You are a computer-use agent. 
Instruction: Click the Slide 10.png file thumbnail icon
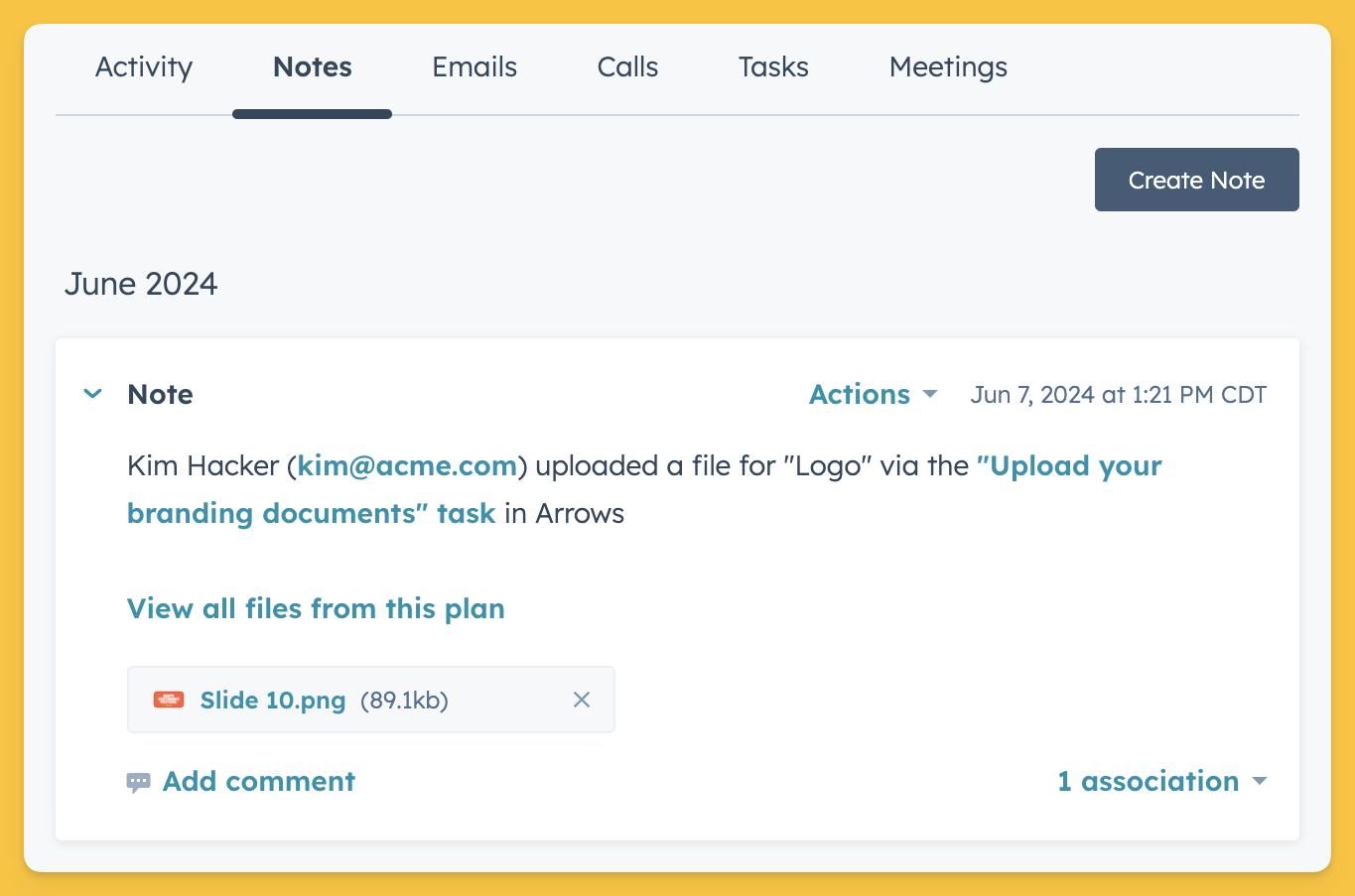[169, 700]
